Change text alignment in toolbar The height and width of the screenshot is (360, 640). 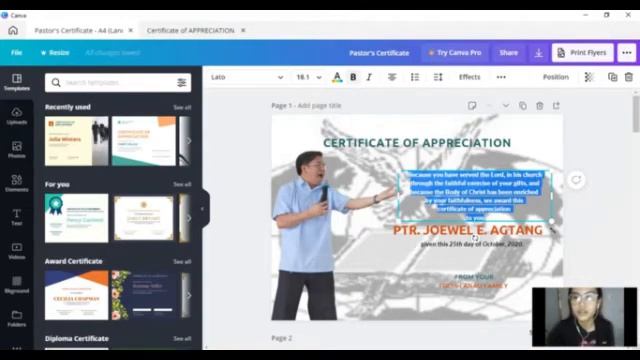pos(392,77)
